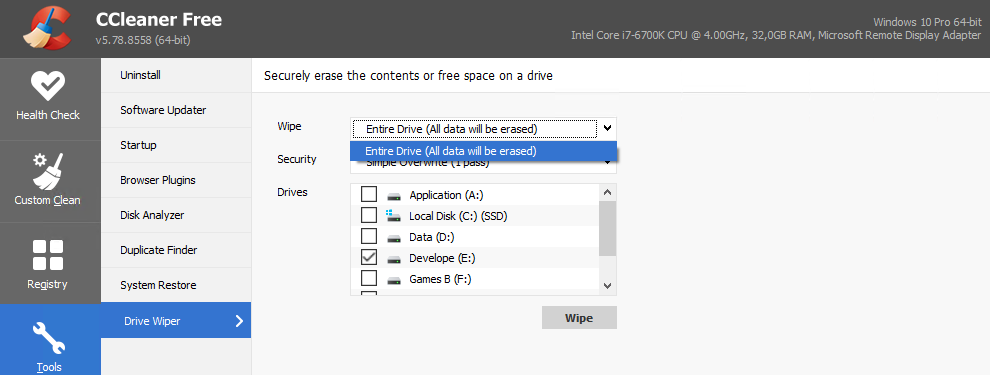The image size is (990, 375).
Task: Click the 'Local Disk (C:) (SSD)' drive name
Action: coord(458,217)
